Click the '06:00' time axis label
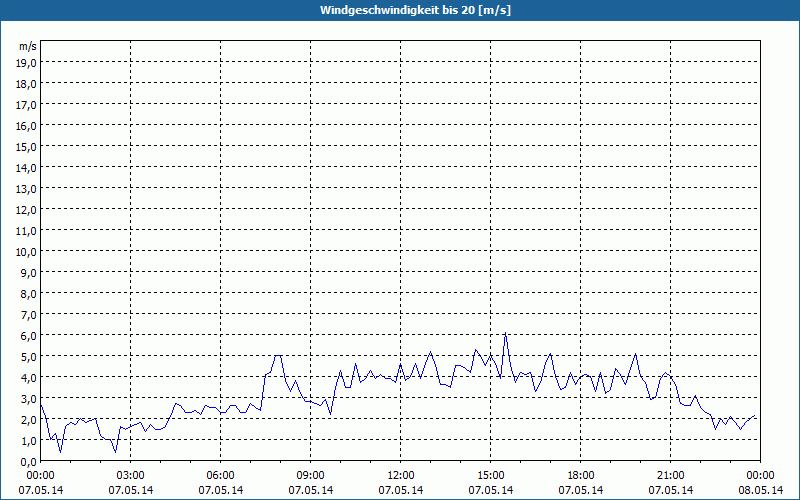The width and height of the screenshot is (800, 500). pyautogui.click(x=220, y=476)
